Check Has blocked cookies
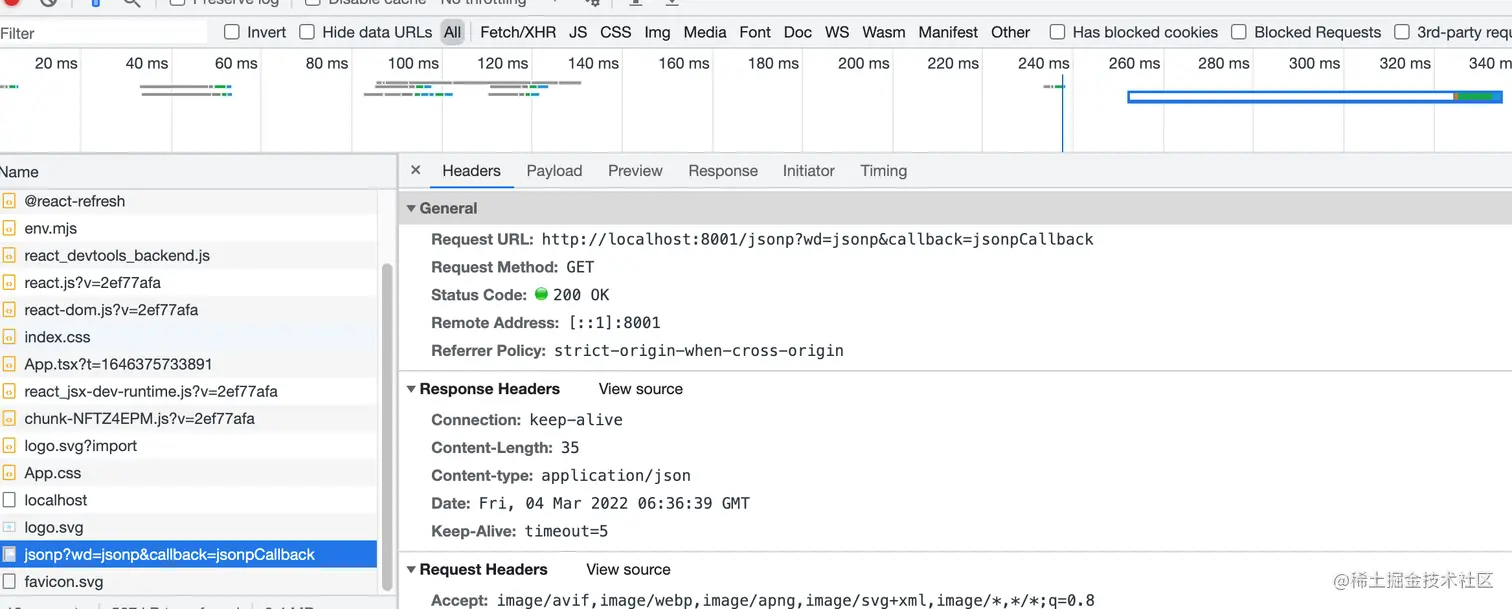The height and width of the screenshot is (609, 1512). click(x=1057, y=32)
